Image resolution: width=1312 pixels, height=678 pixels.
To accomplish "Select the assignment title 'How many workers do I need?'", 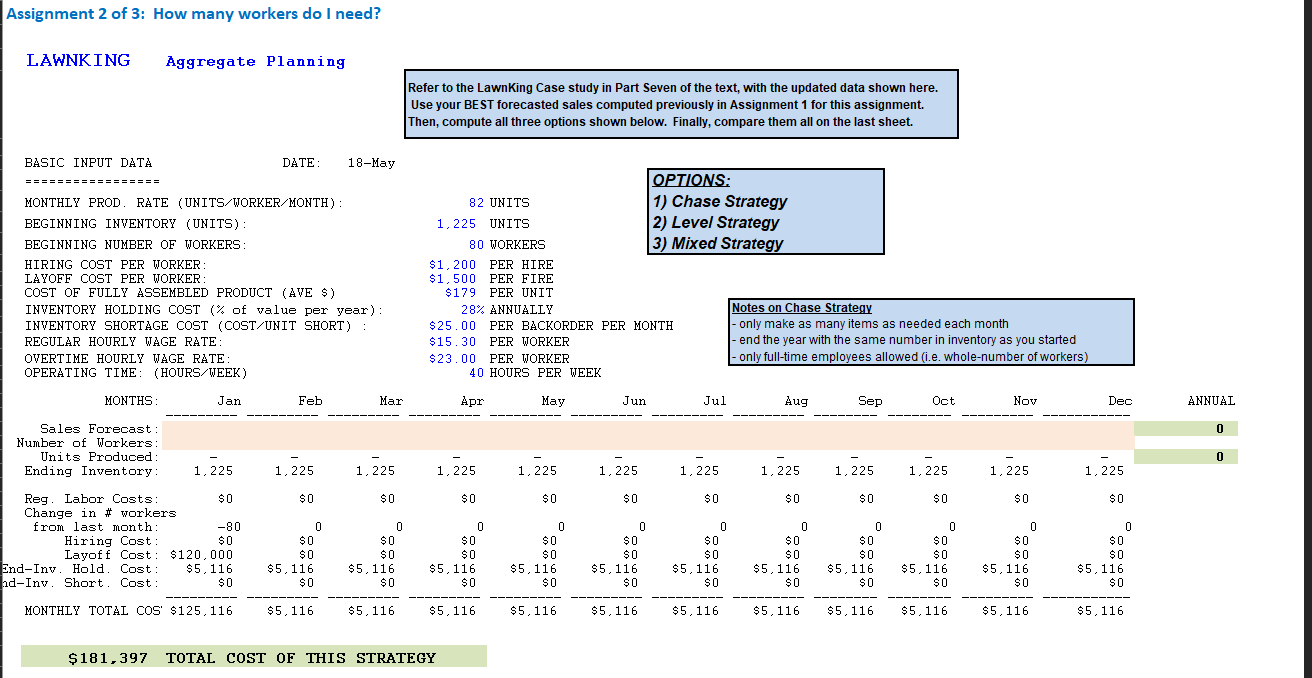I will click(267, 14).
